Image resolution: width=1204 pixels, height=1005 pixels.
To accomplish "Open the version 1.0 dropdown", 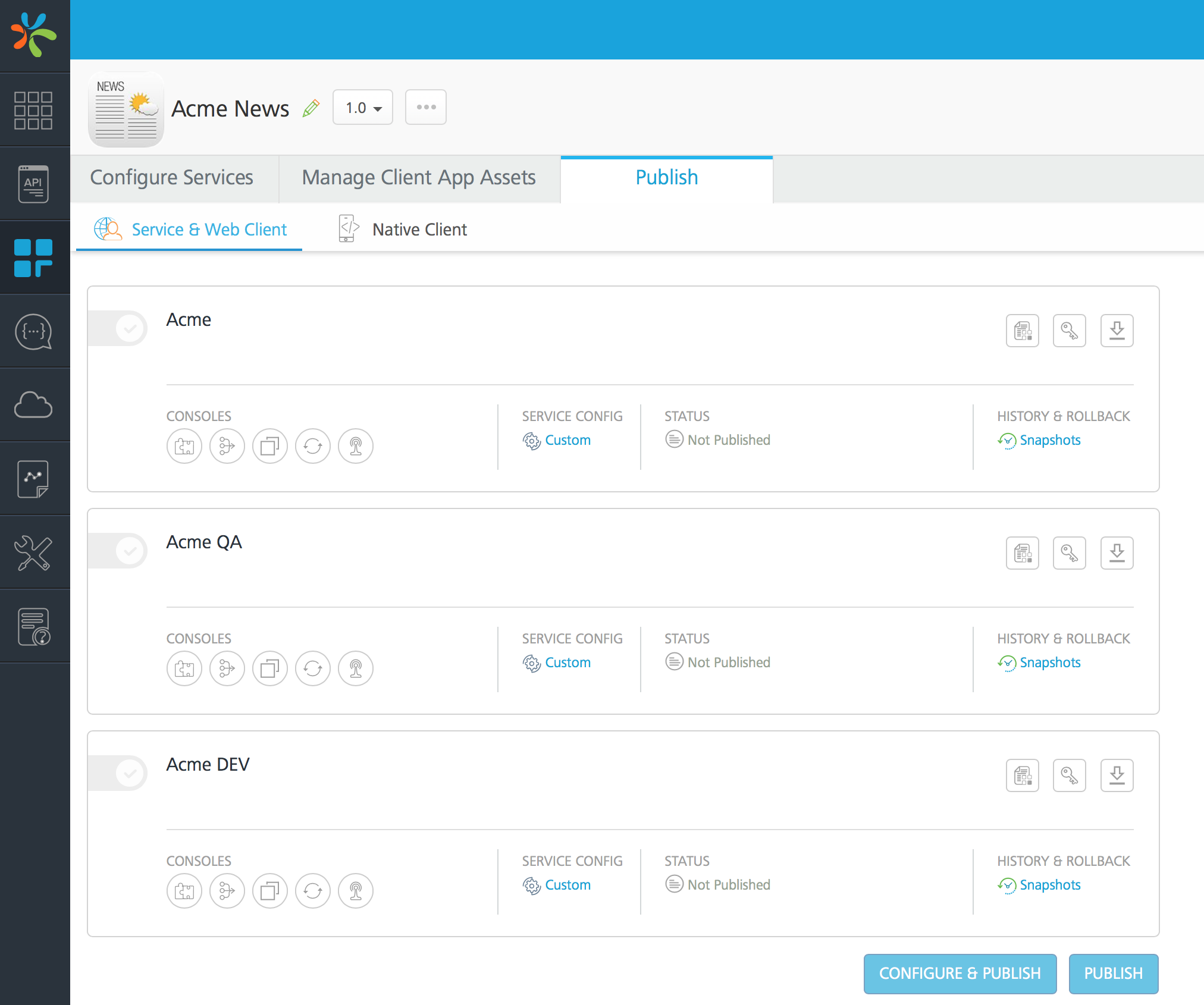I will pyautogui.click(x=362, y=107).
